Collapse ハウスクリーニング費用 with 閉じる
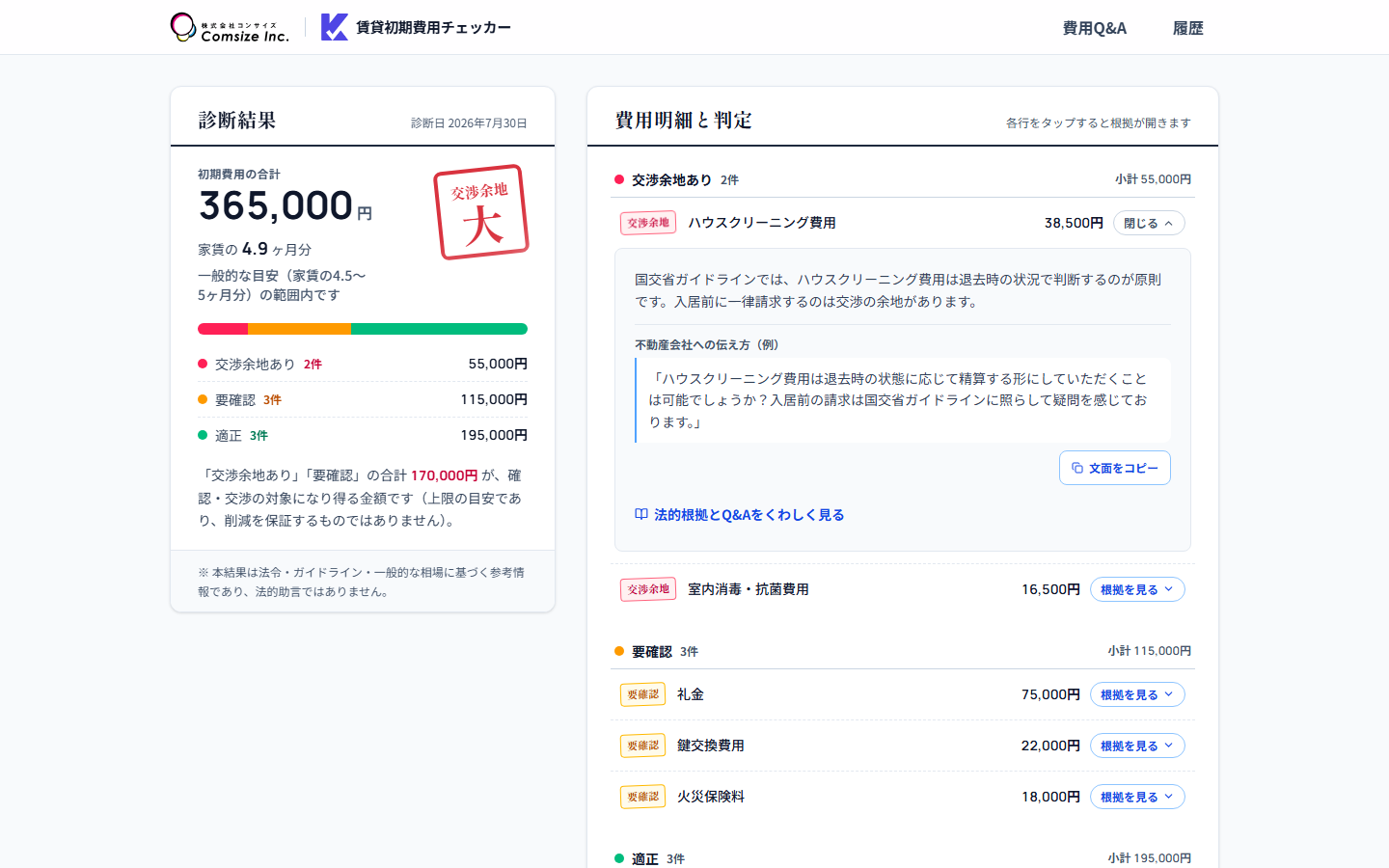This screenshot has height=868, width=1389. (x=1149, y=223)
